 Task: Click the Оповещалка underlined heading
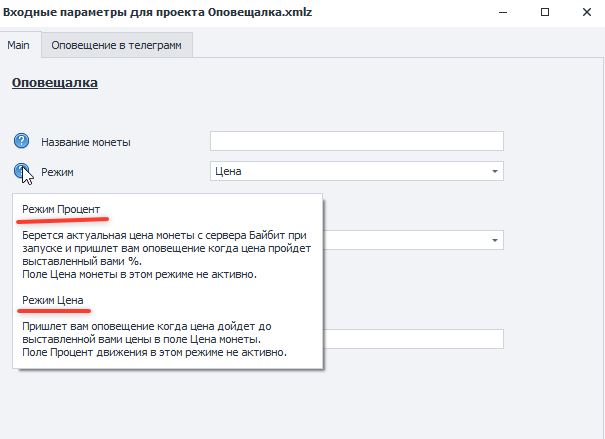54,83
